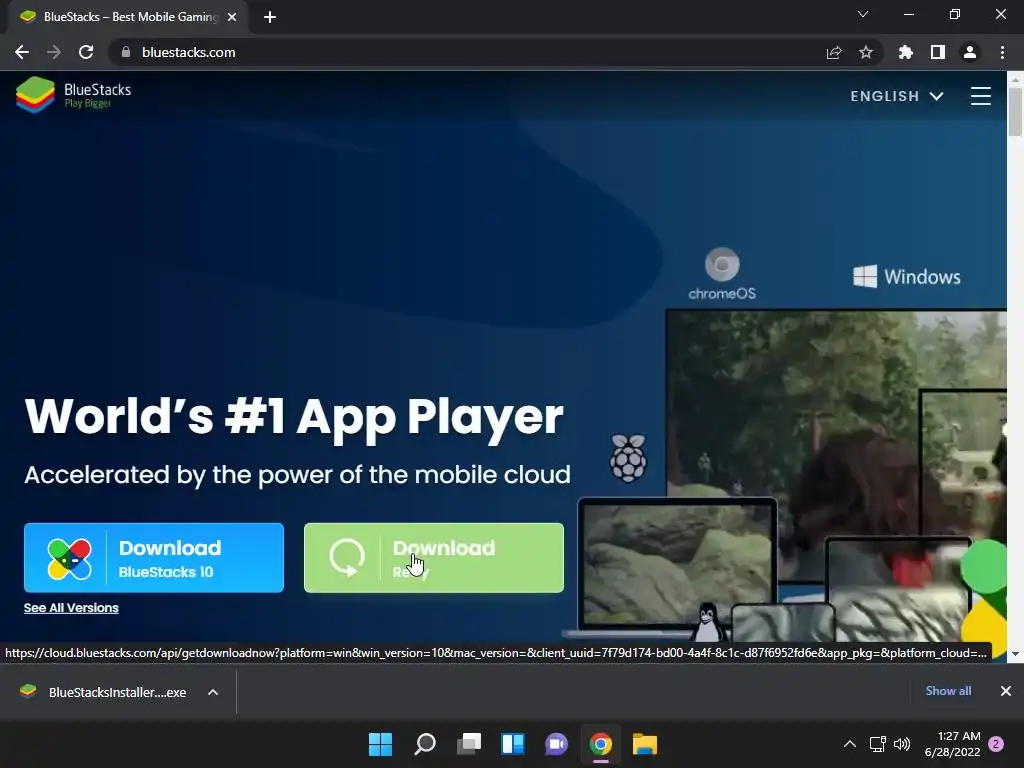1024x768 pixels.
Task: Open a new browser tab
Action: [x=270, y=18]
